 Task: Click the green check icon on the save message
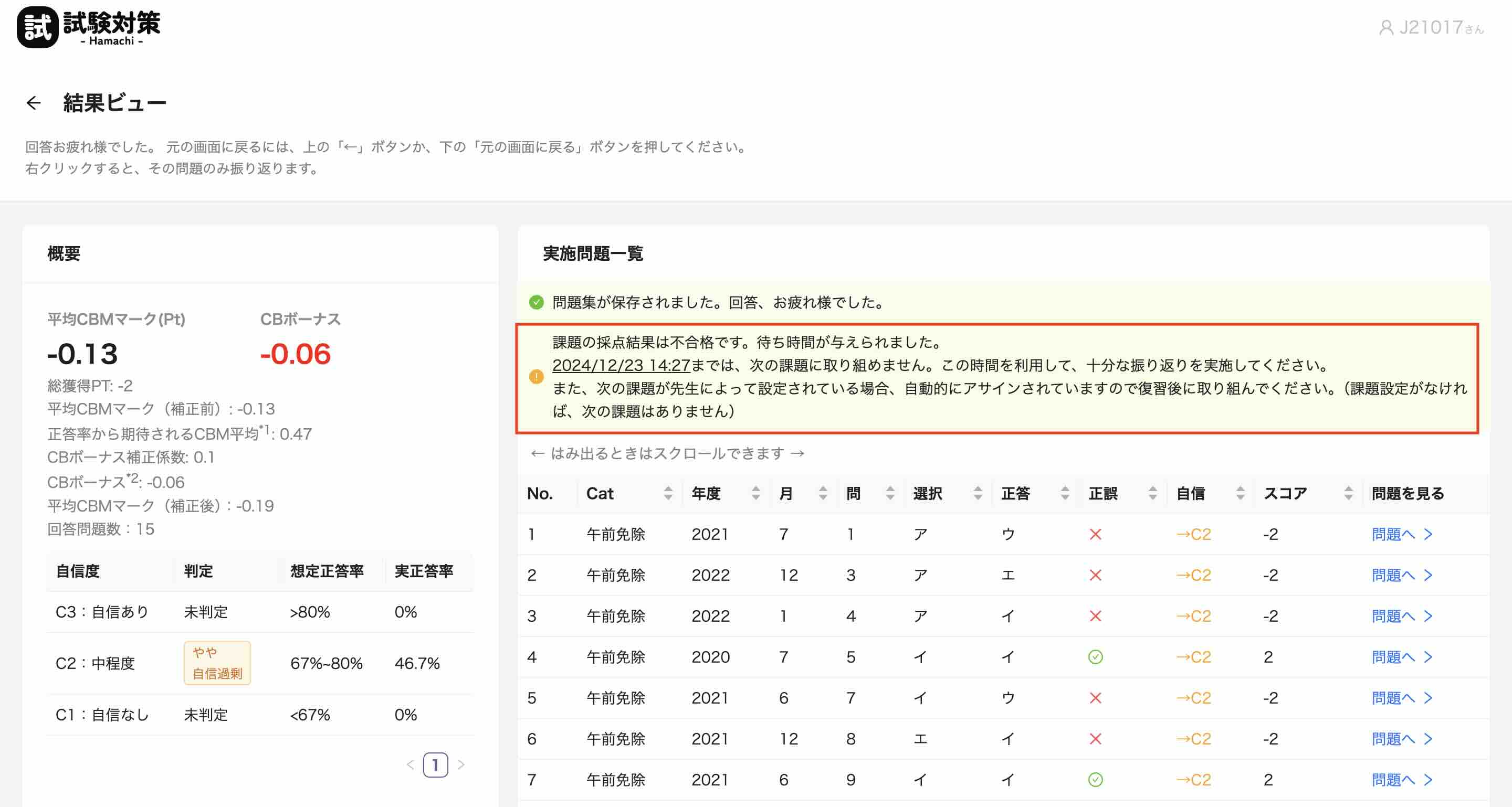point(536,303)
